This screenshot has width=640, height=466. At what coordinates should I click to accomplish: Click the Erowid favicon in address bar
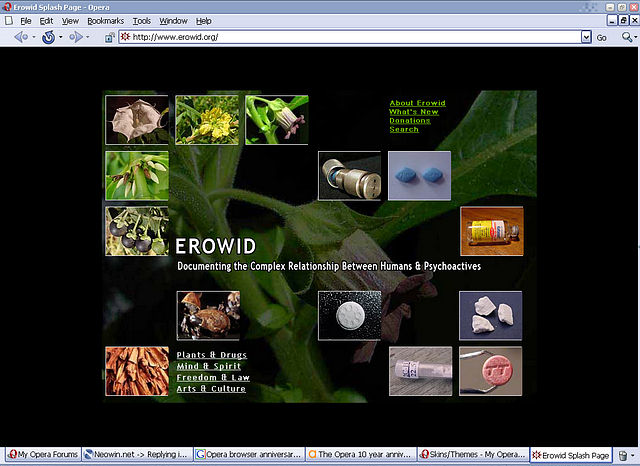(x=125, y=37)
